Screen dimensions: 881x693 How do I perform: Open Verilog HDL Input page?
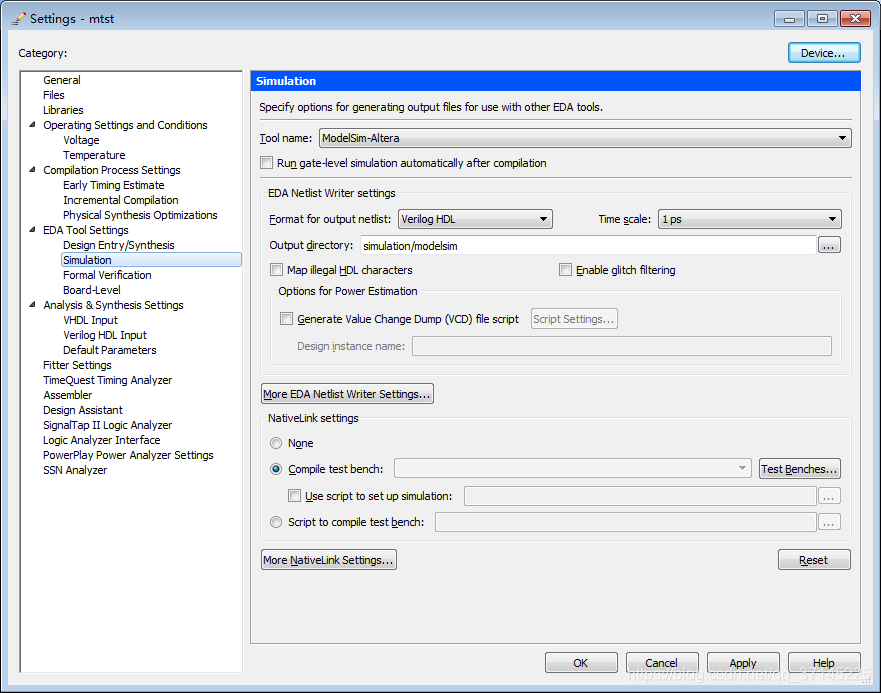point(105,335)
